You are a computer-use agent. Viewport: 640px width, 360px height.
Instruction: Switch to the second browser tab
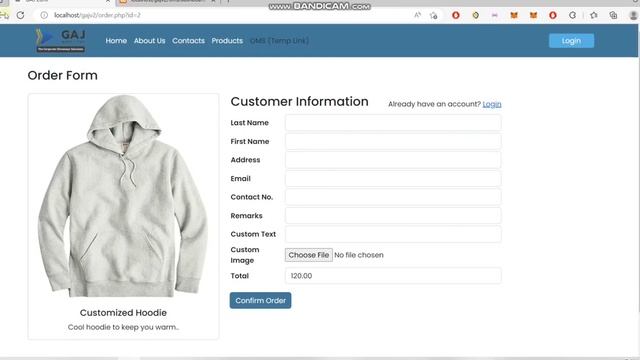(x=167, y=2)
